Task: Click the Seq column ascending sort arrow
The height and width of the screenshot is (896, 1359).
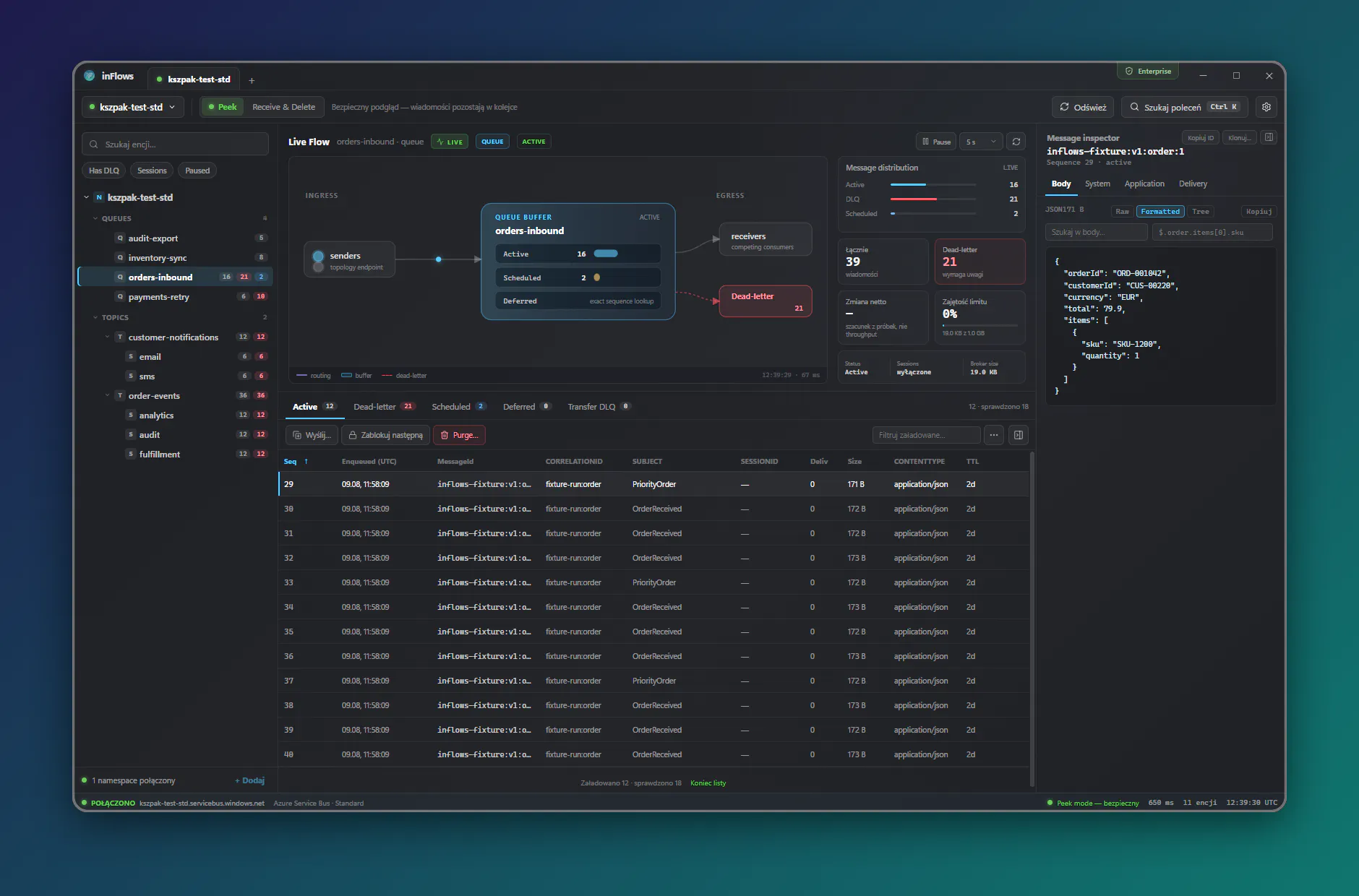Action: (306, 461)
